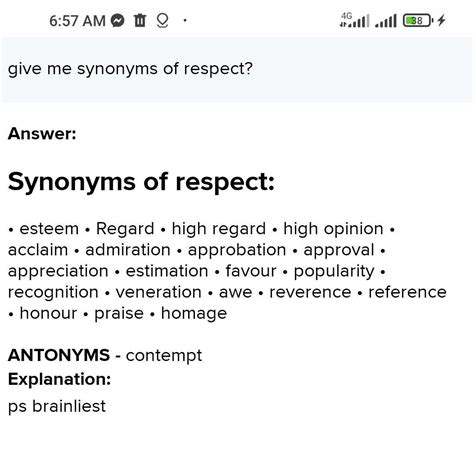The width and height of the screenshot is (474, 459).
Task: Select the word approbation
Action: pyautogui.click(x=237, y=250)
